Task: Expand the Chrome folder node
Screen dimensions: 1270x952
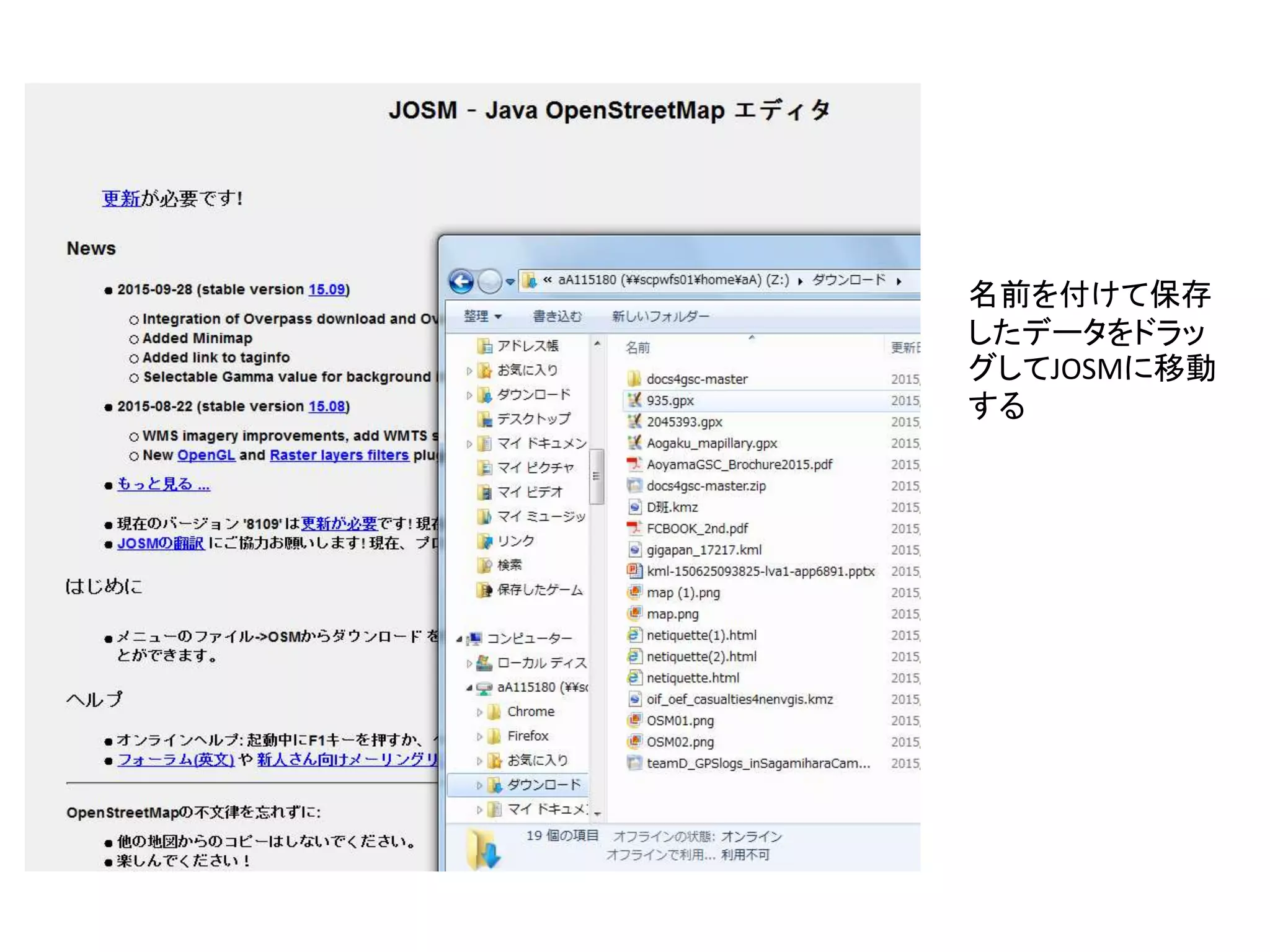Action: tap(479, 712)
